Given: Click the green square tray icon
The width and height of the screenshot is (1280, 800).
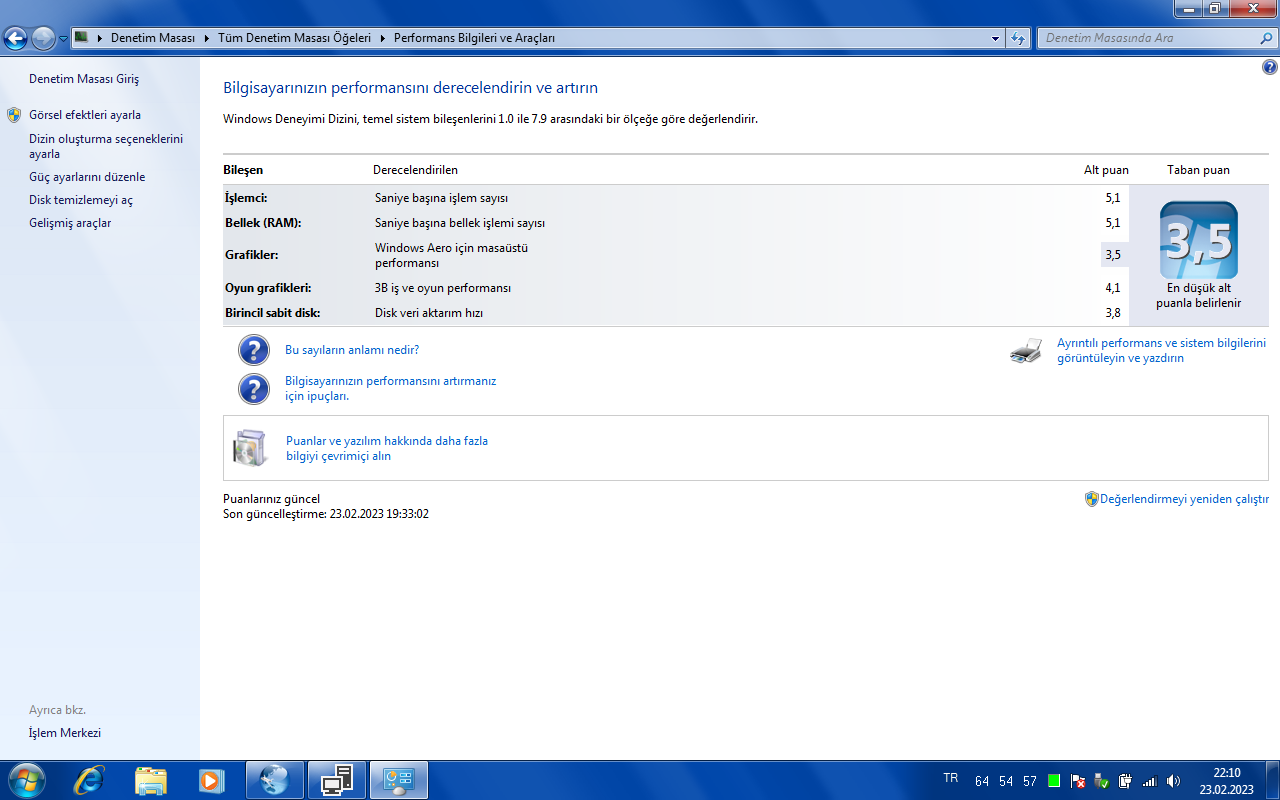Looking at the screenshot, I should pyautogui.click(x=1054, y=781).
